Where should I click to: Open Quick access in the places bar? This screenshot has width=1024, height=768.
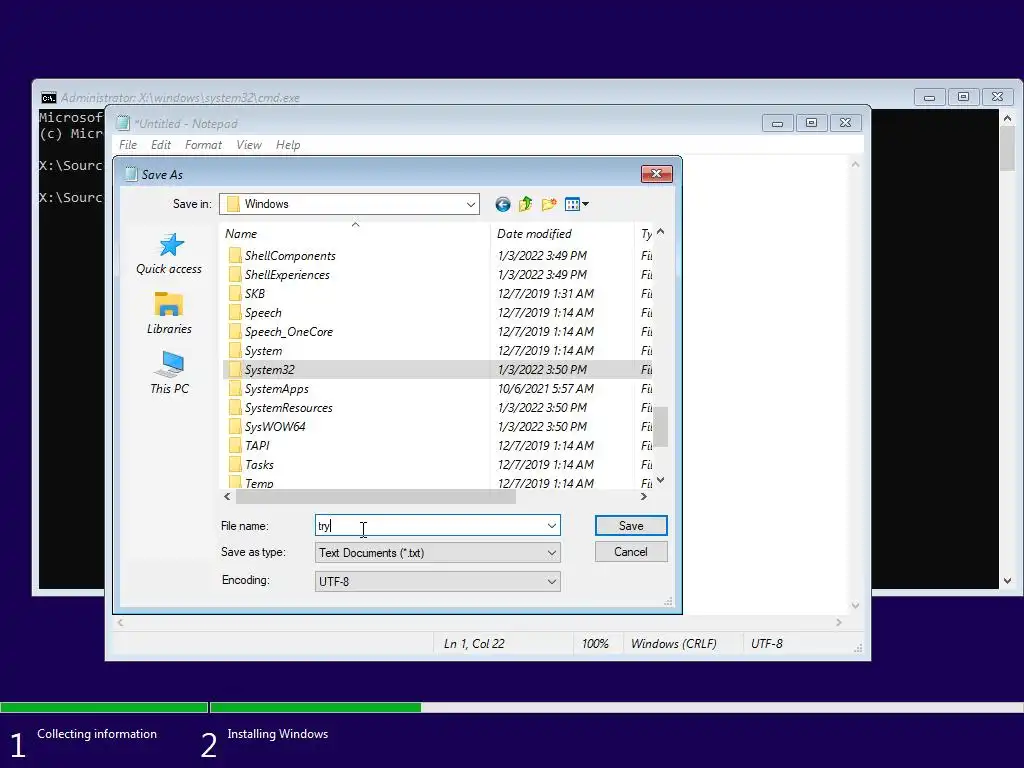(169, 254)
